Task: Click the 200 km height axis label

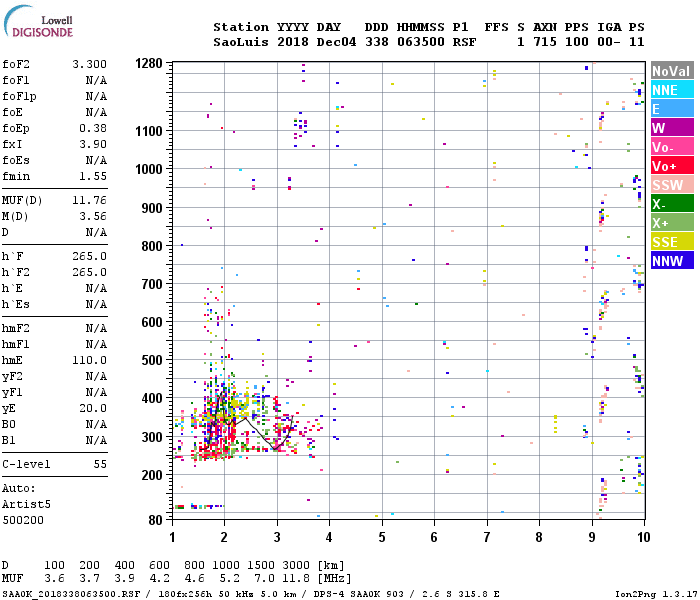Action: point(152,475)
